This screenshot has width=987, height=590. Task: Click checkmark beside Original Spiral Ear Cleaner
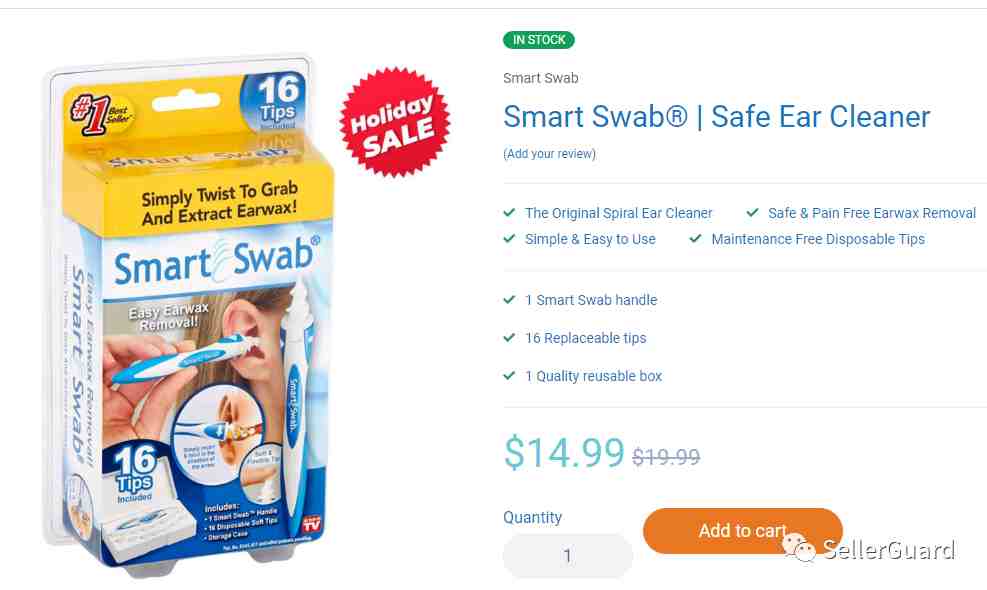tap(509, 213)
